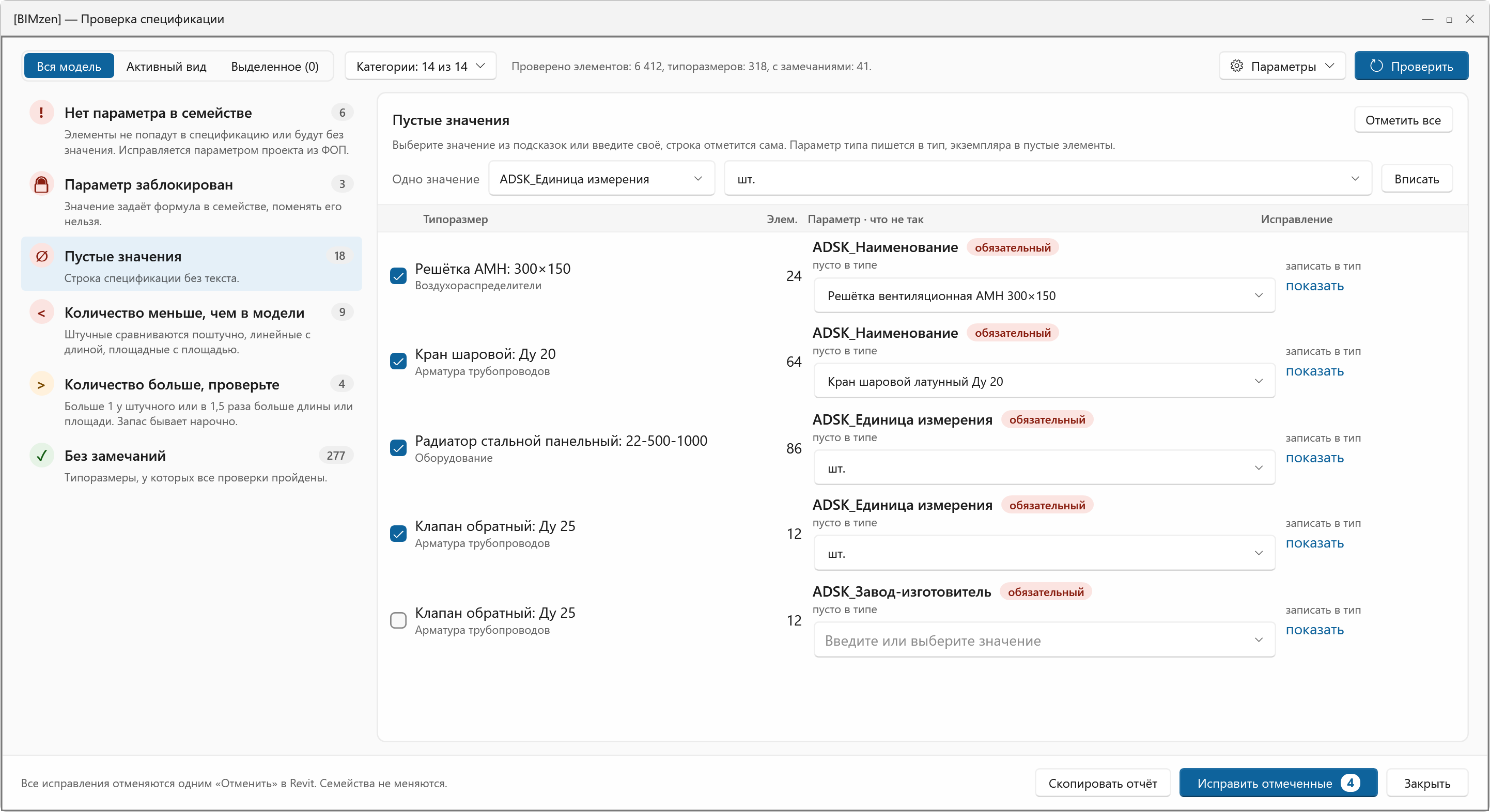The image size is (1490, 812).
Task: Click the Введите или выберите значение field
Action: point(1044,640)
